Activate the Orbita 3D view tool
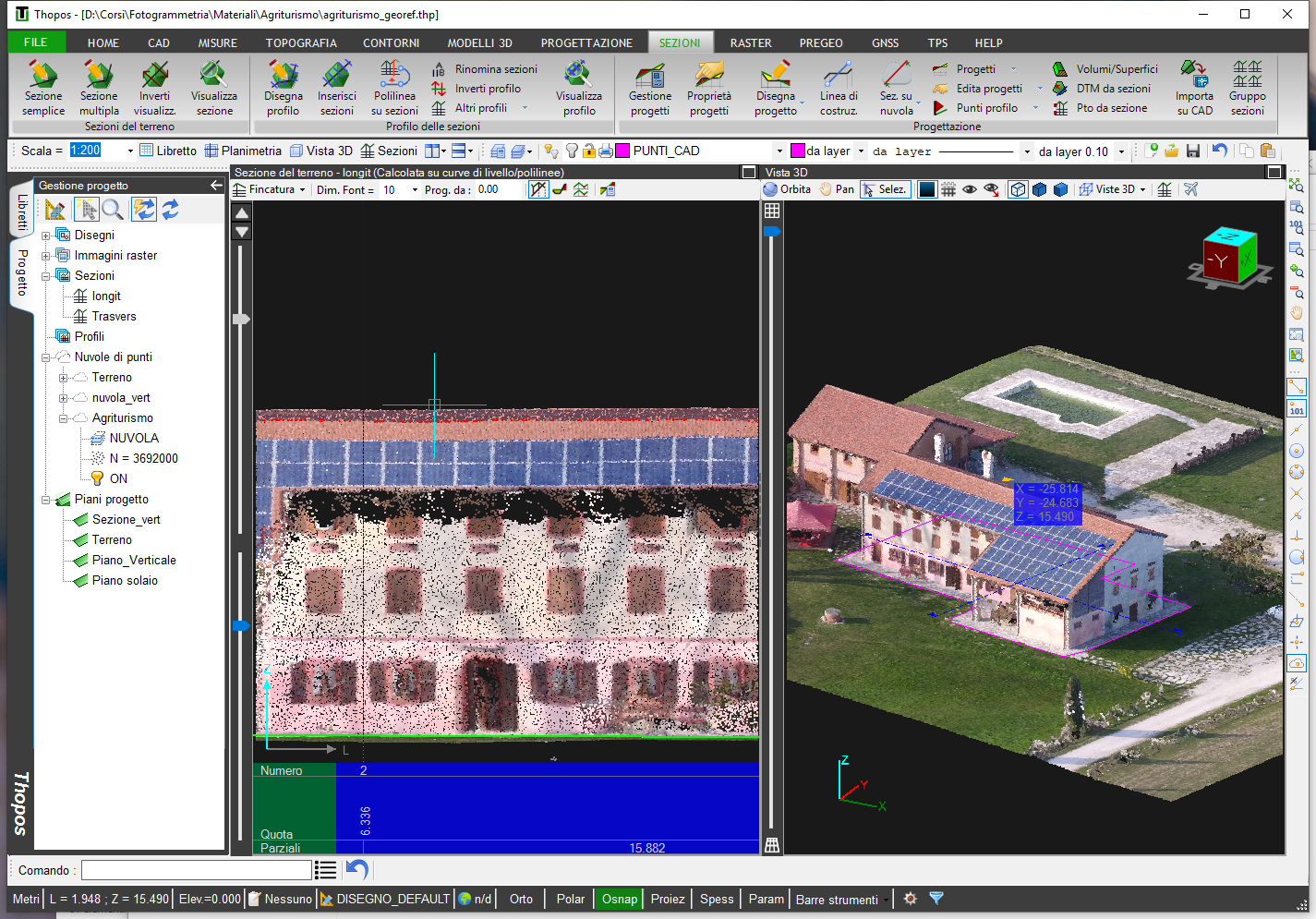 coord(787,189)
